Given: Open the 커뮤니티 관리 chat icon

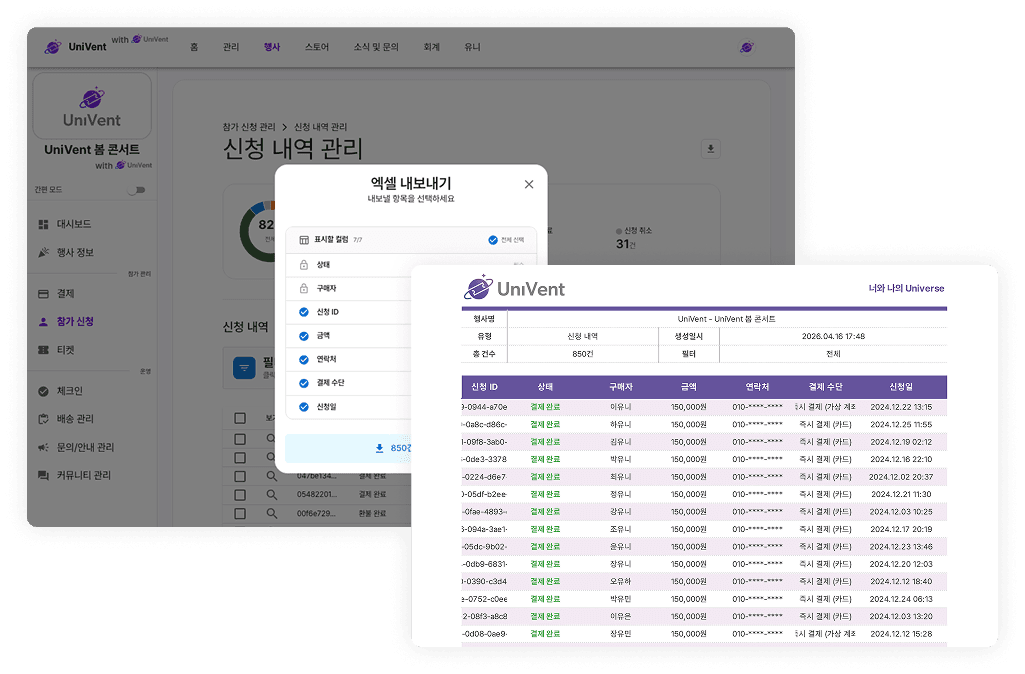Looking at the screenshot, I should pyautogui.click(x=43, y=475).
